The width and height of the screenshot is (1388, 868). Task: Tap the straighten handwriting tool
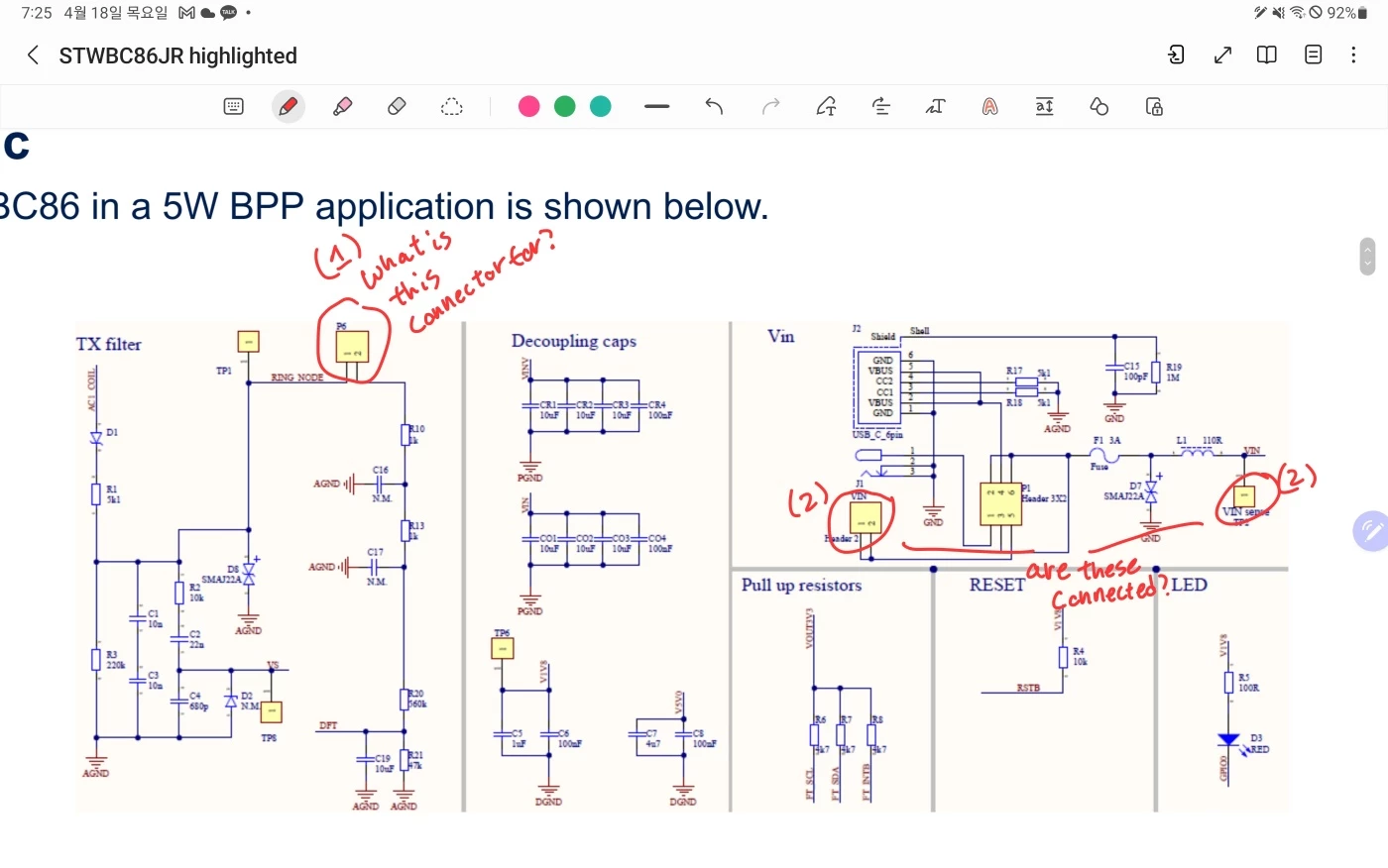[881, 106]
